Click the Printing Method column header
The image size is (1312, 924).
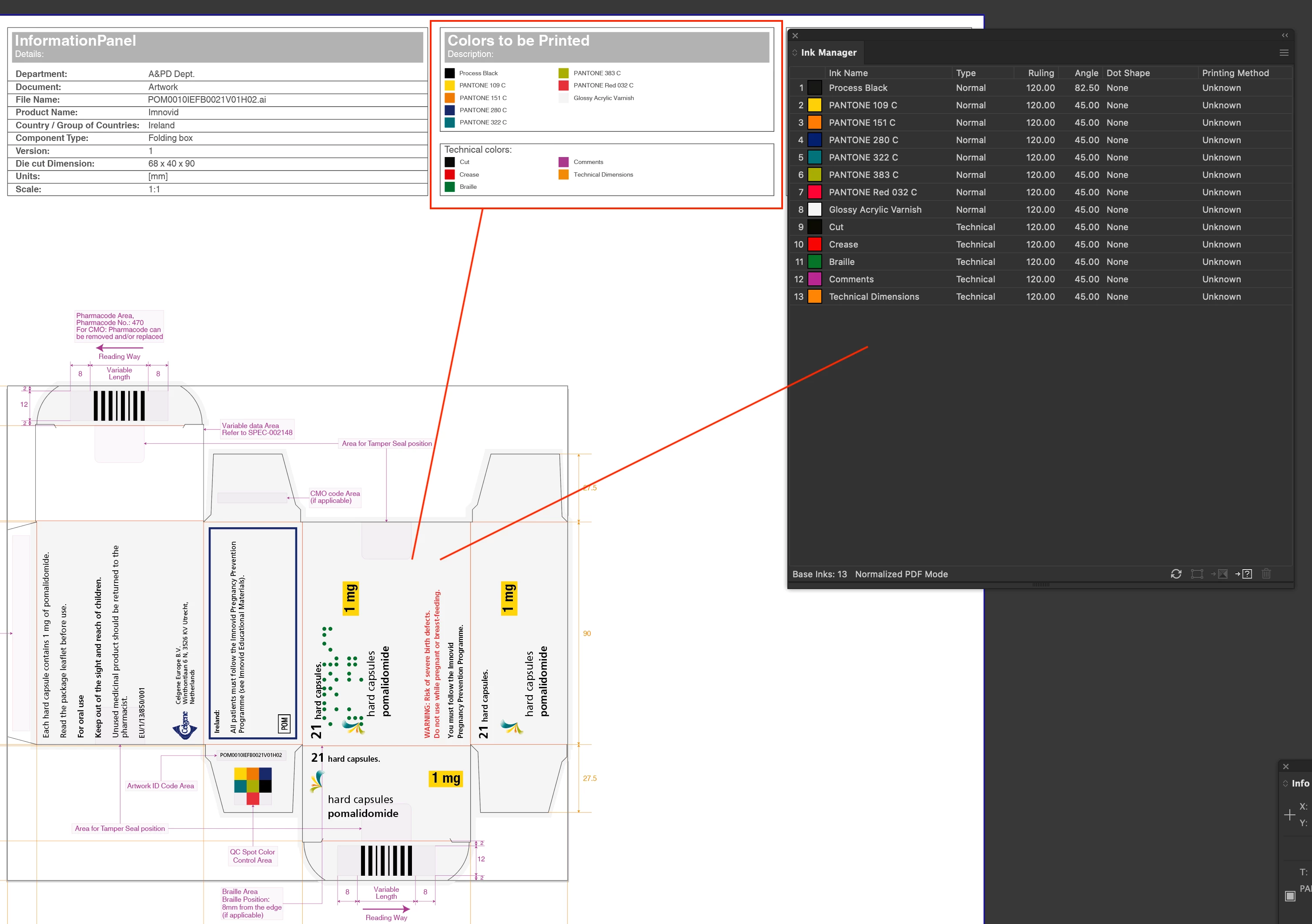coord(1235,73)
